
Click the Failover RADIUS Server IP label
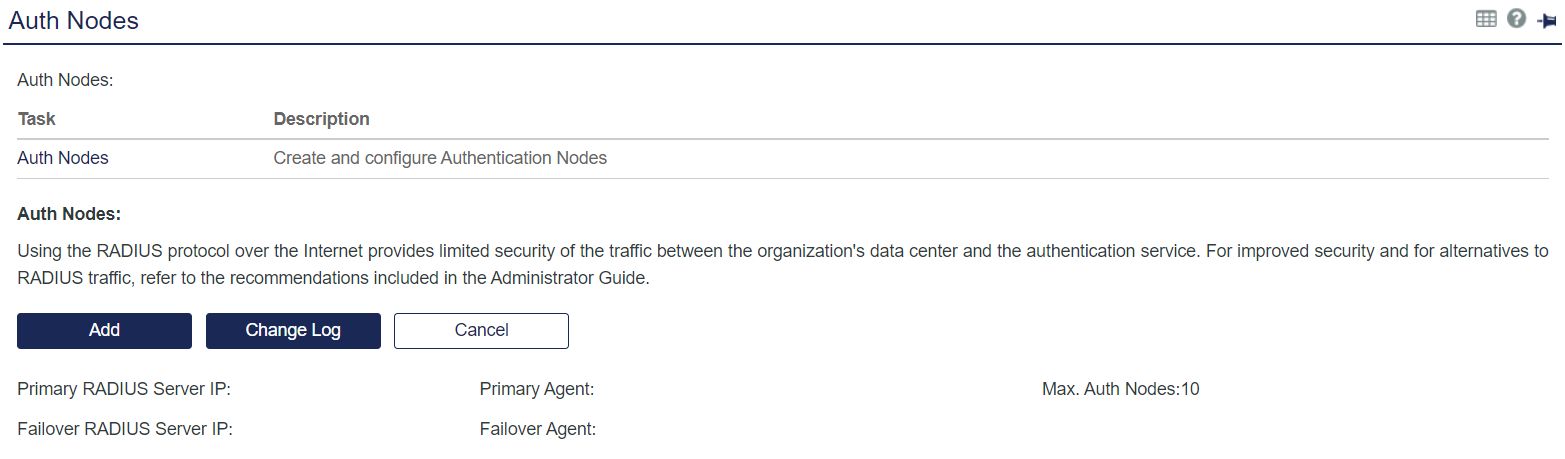(x=125, y=430)
